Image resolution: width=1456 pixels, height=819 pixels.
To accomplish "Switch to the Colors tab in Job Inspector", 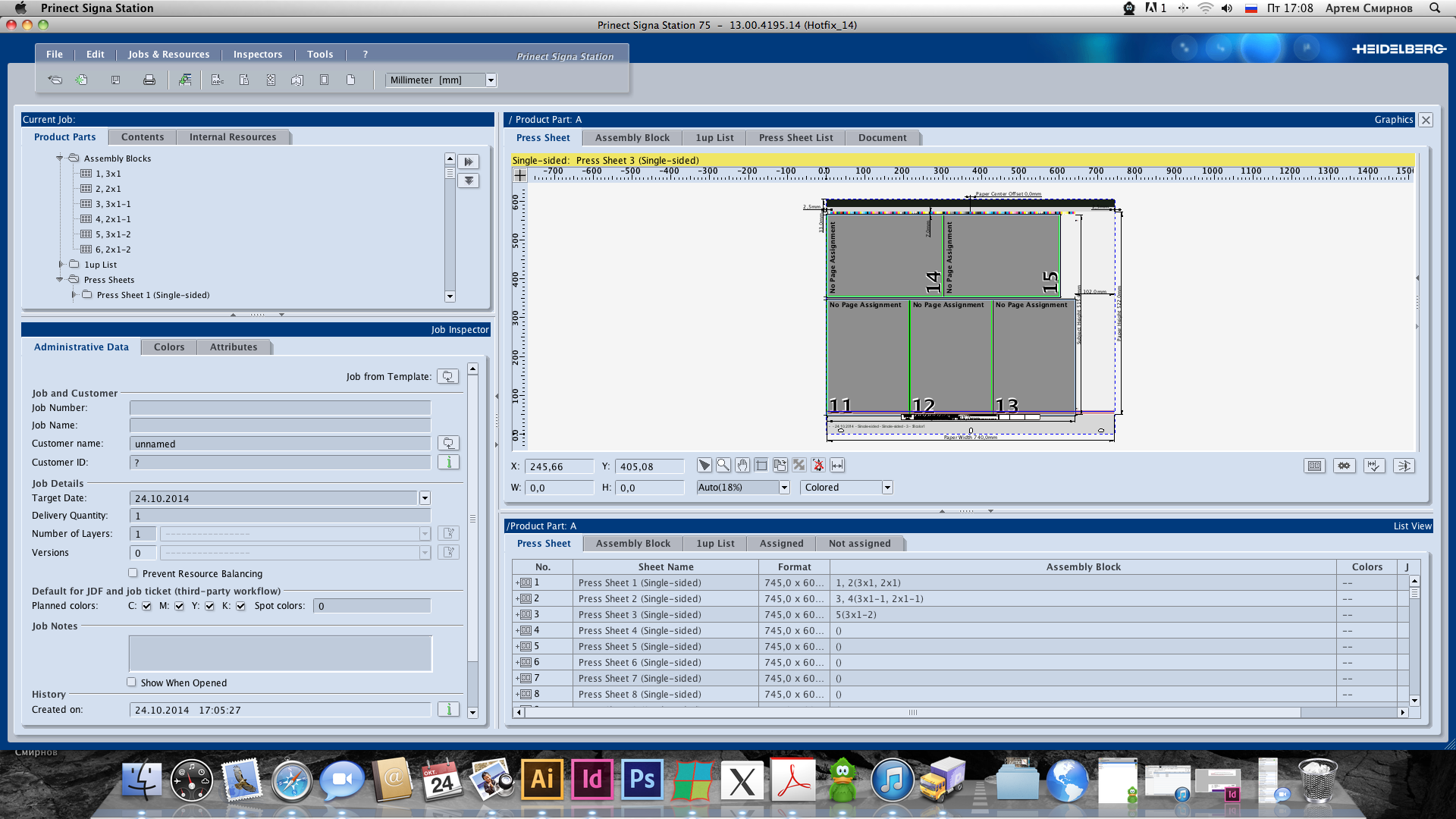I will tap(169, 347).
